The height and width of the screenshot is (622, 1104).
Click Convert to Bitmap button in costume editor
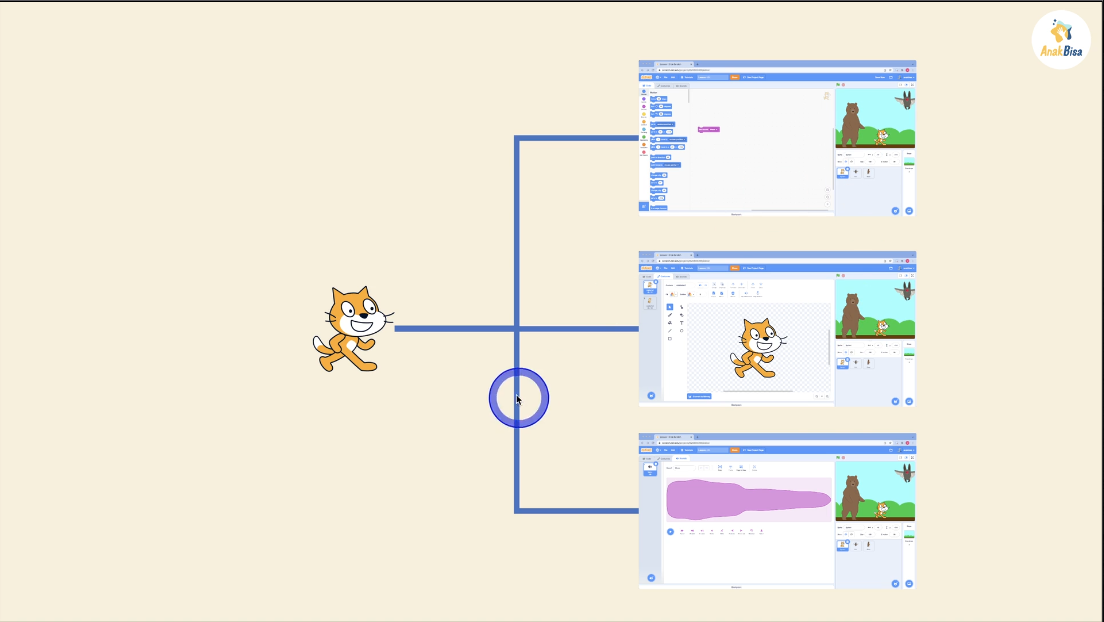click(699, 396)
